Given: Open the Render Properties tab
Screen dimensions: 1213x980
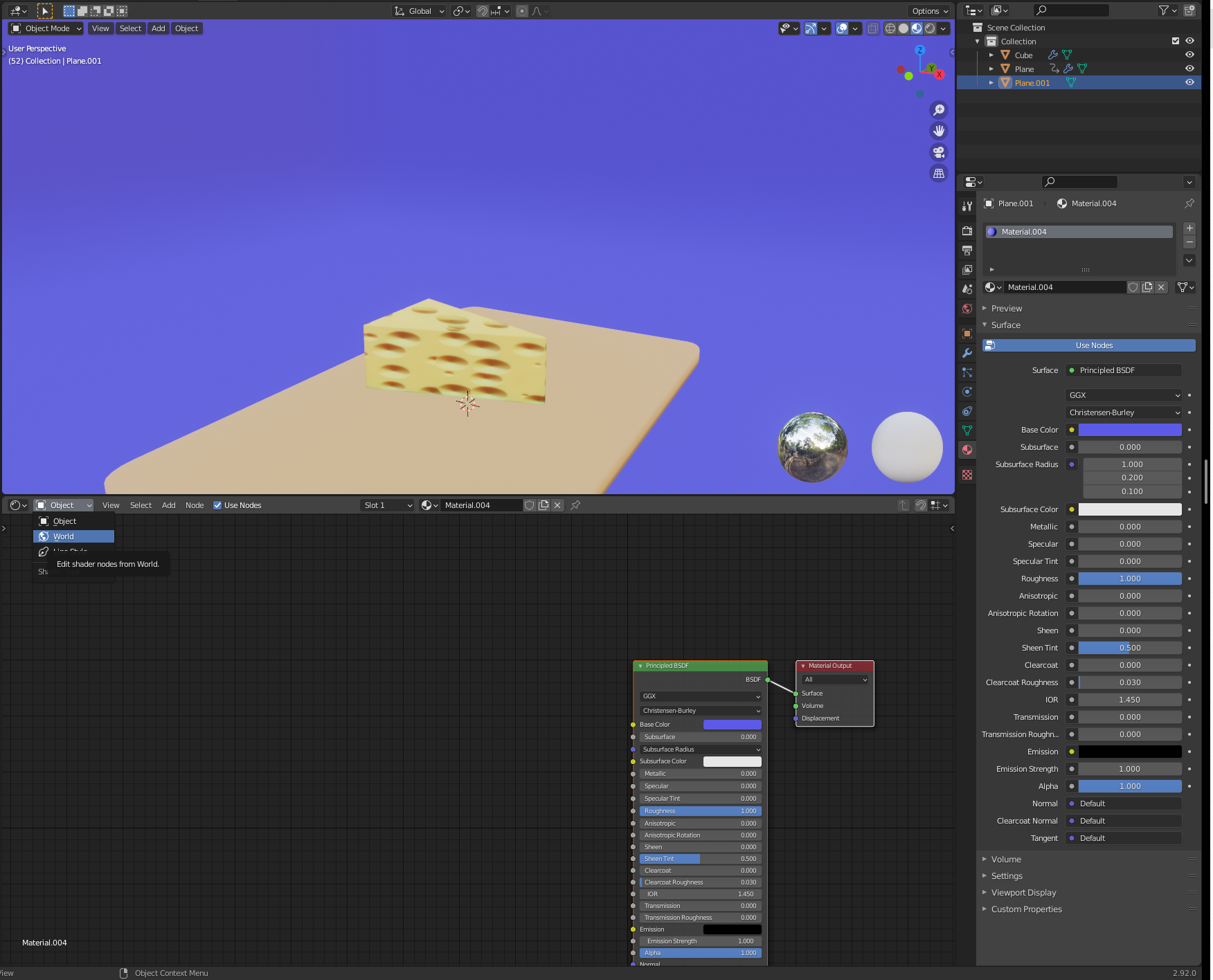Looking at the screenshot, I should (967, 230).
